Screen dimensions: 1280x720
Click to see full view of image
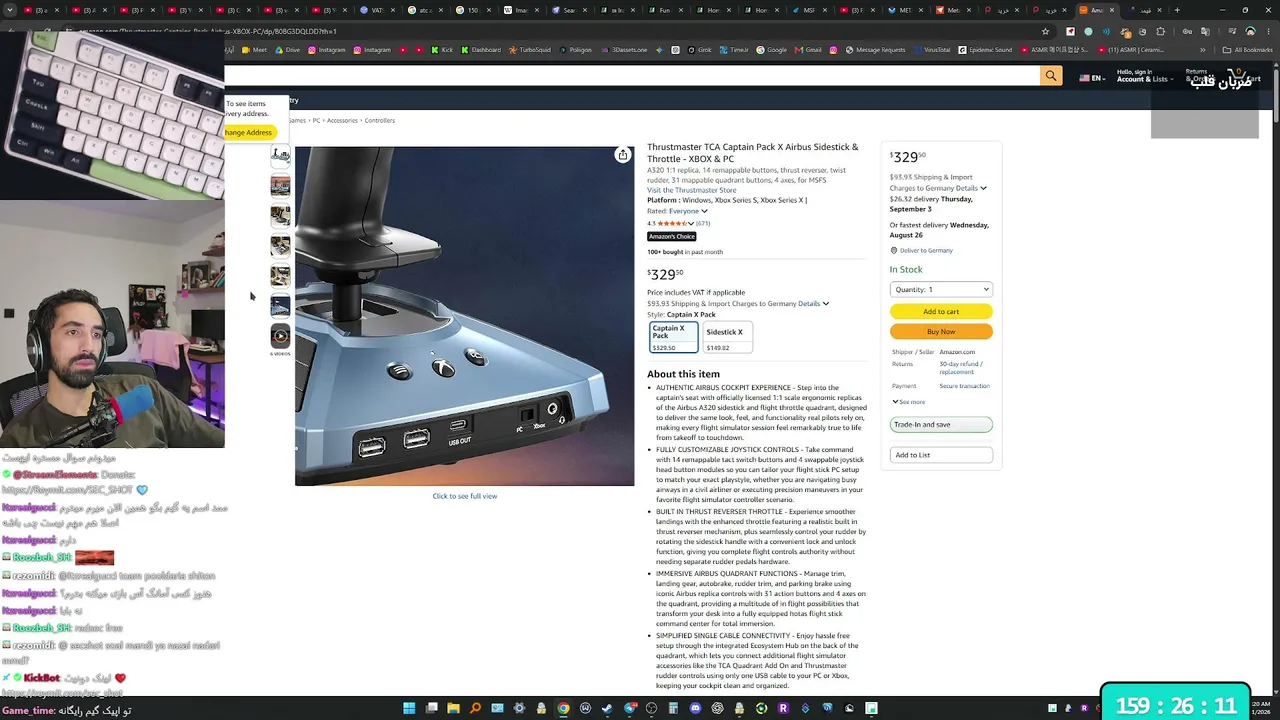coord(464,496)
